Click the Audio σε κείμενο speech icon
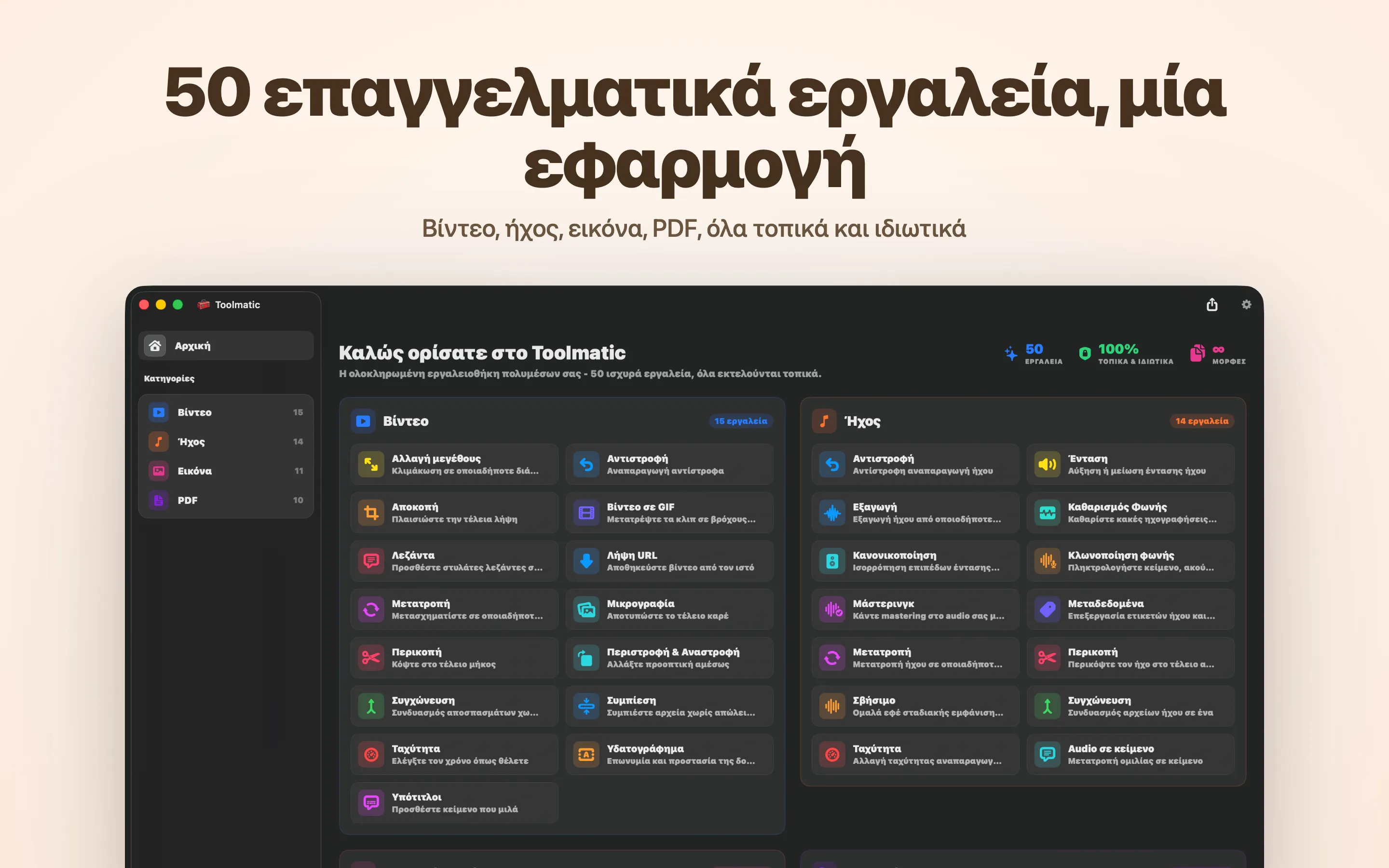 [1048, 754]
